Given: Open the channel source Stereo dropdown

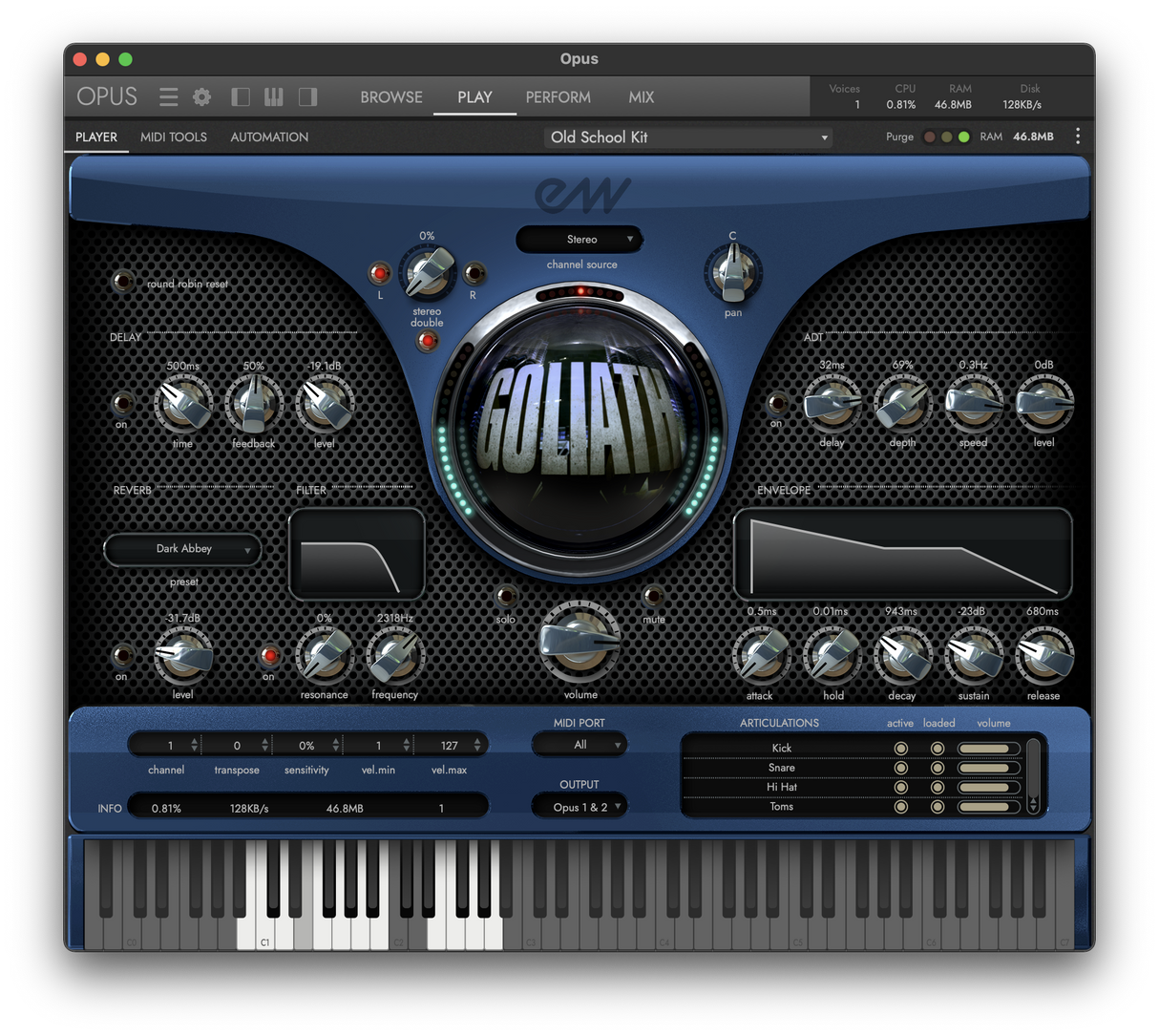Looking at the screenshot, I should [579, 239].
